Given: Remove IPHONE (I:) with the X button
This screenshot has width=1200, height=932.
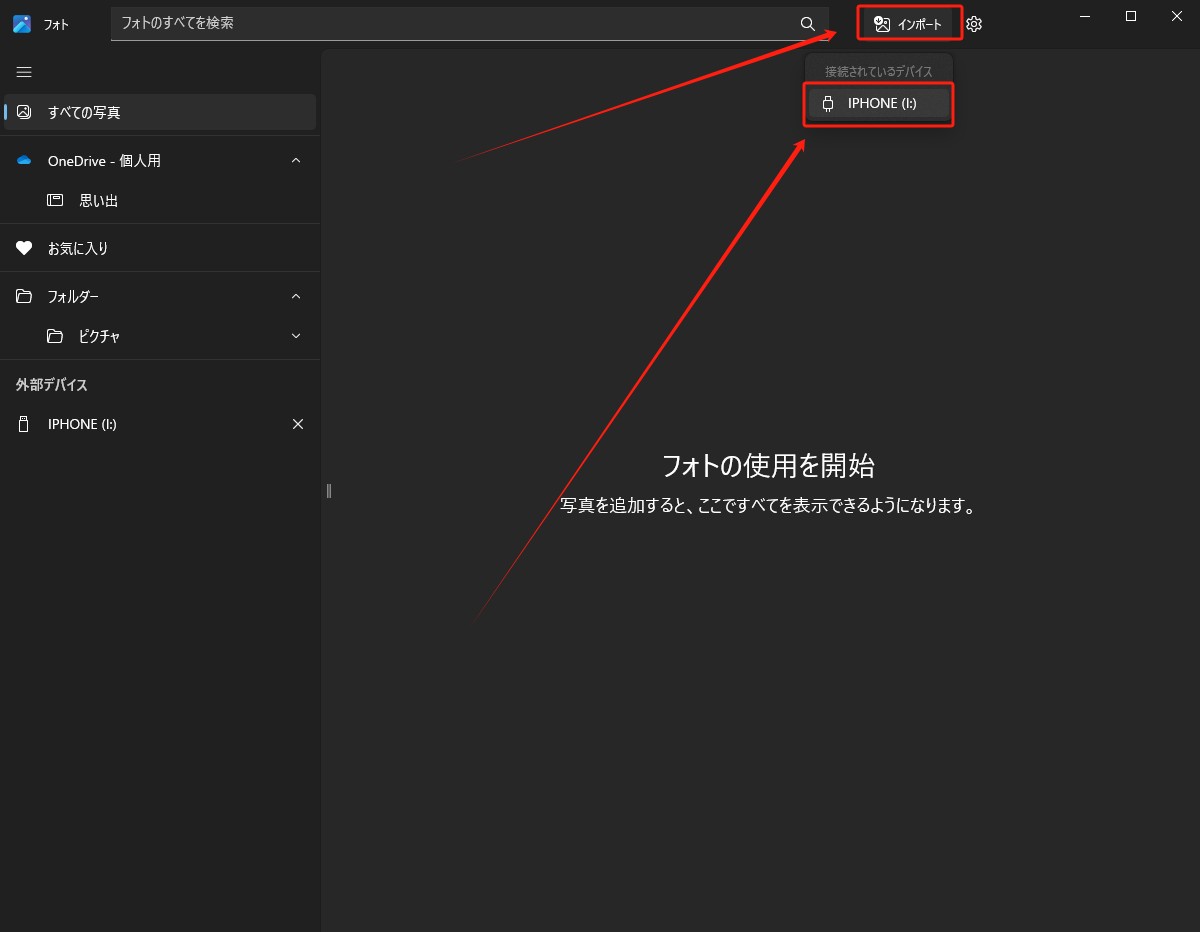Looking at the screenshot, I should click(x=297, y=424).
